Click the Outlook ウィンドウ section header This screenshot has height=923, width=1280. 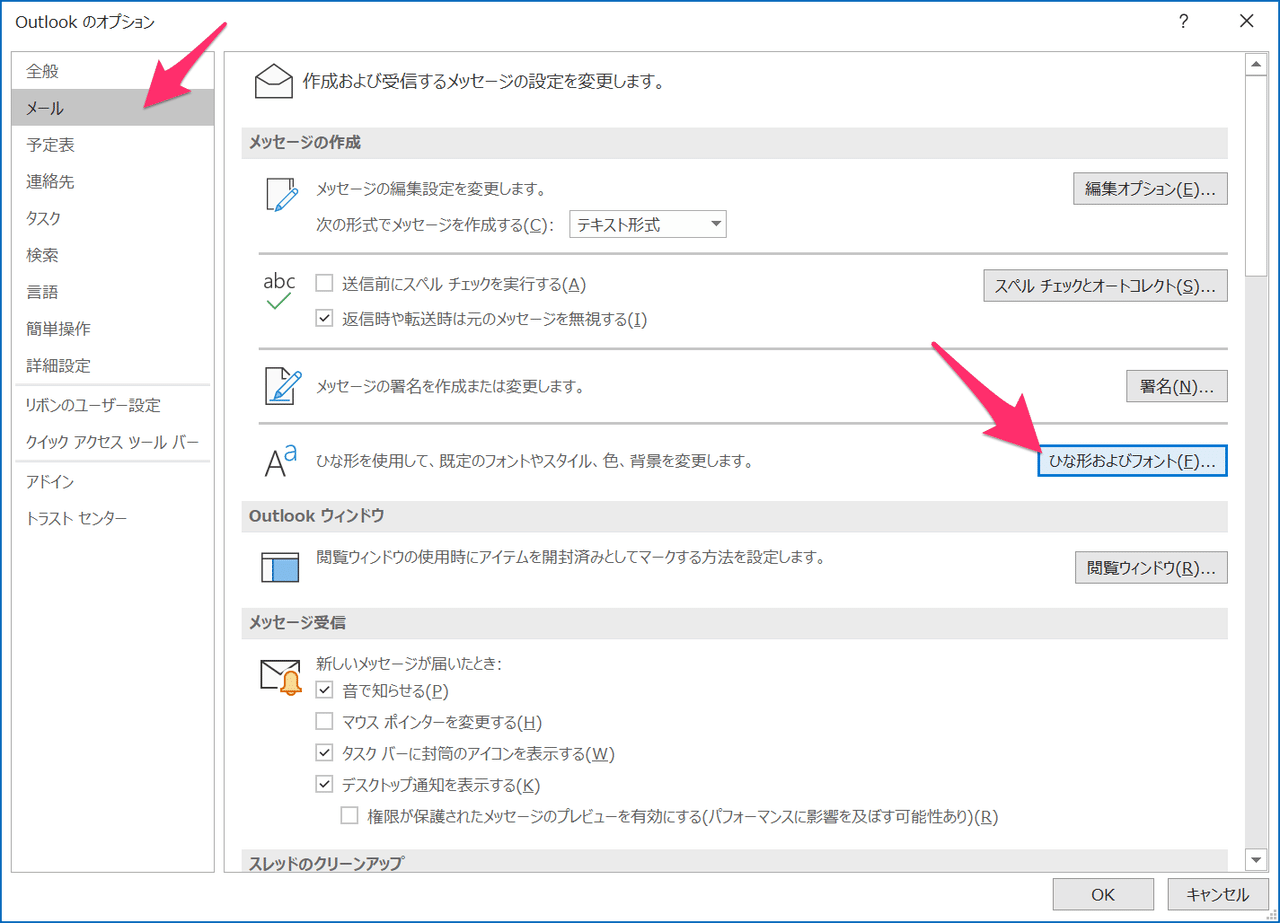pos(735,516)
